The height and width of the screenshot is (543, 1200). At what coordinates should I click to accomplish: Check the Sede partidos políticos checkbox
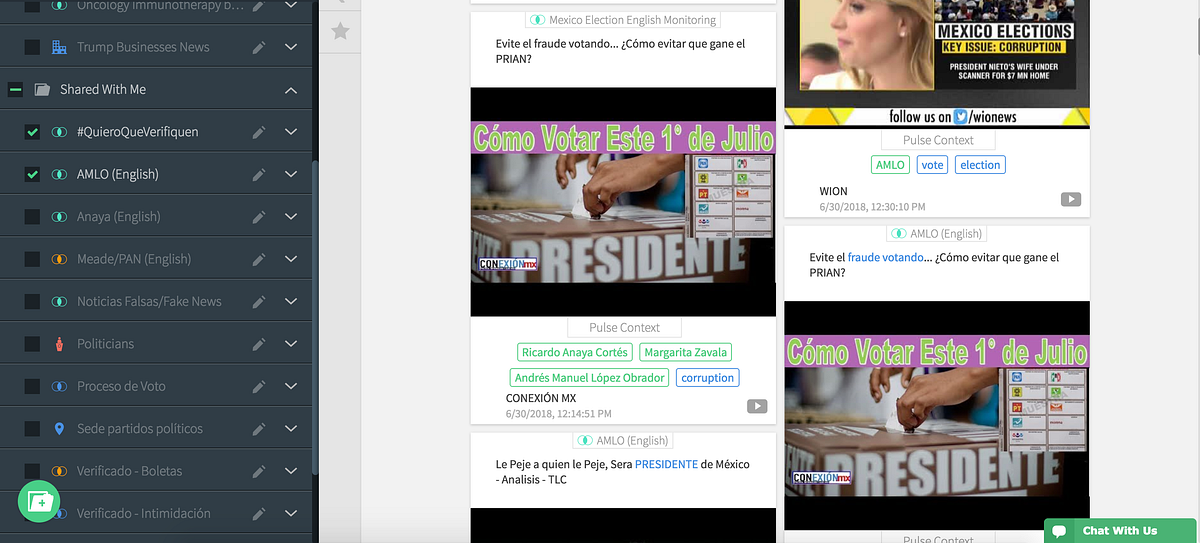click(32, 428)
